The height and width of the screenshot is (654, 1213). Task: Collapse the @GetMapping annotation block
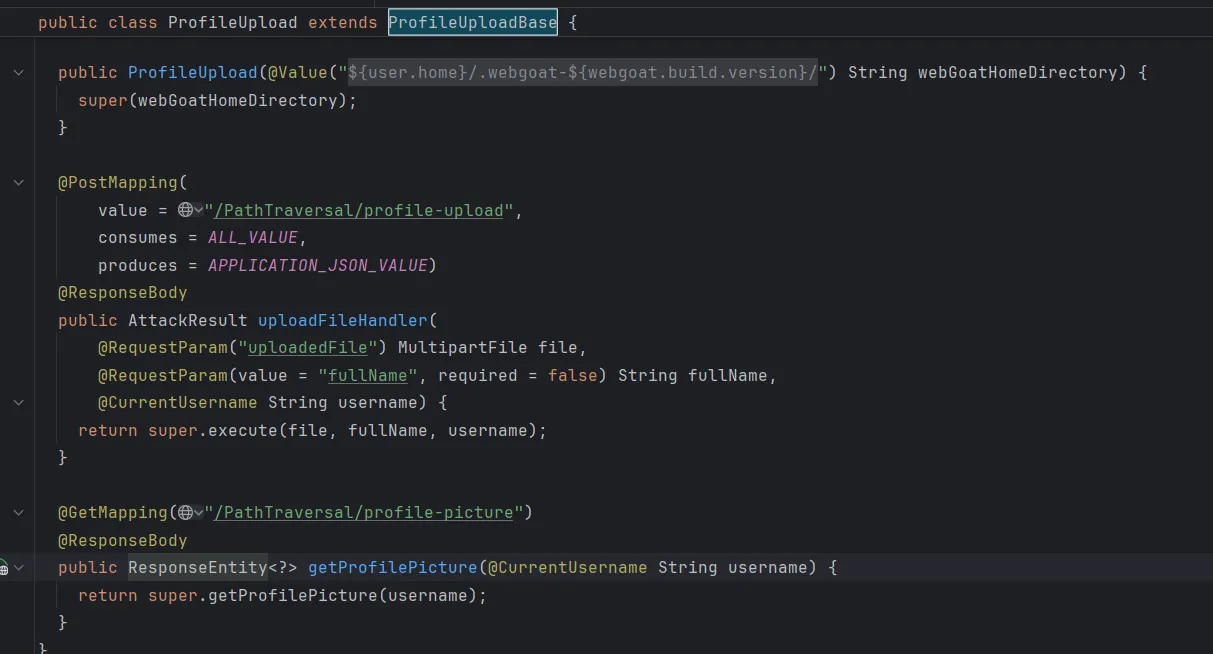click(x=18, y=513)
